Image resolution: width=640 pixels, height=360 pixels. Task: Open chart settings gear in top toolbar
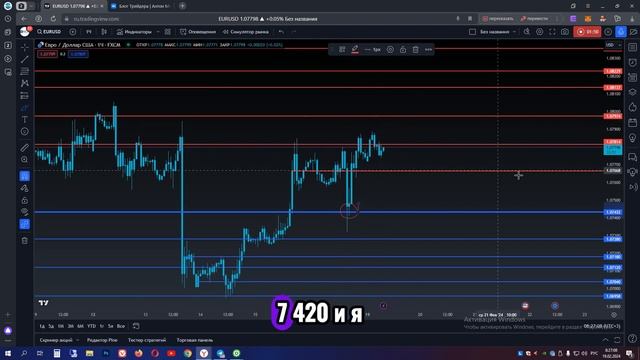tap(540, 31)
